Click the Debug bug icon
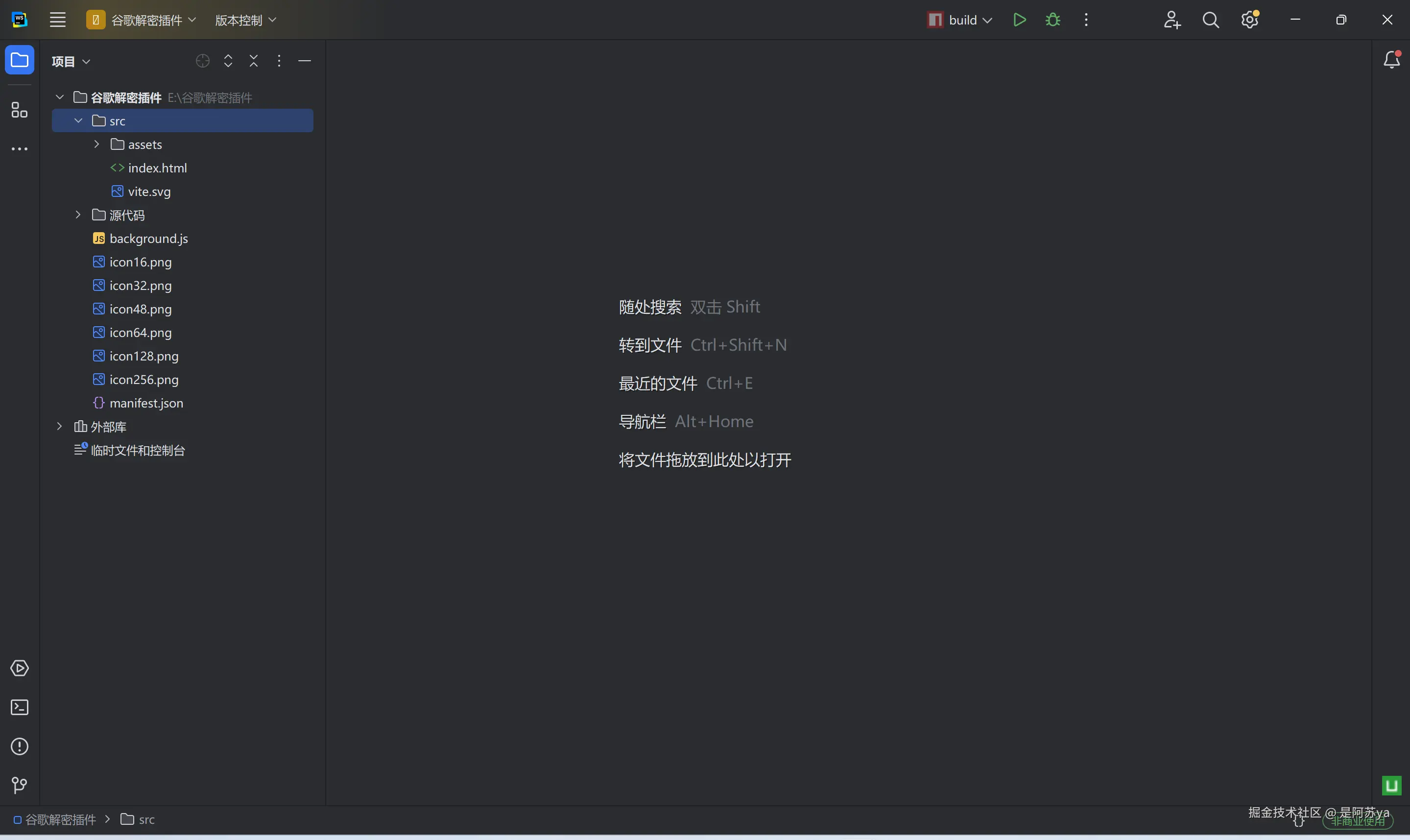The height and width of the screenshot is (840, 1410). (1052, 20)
